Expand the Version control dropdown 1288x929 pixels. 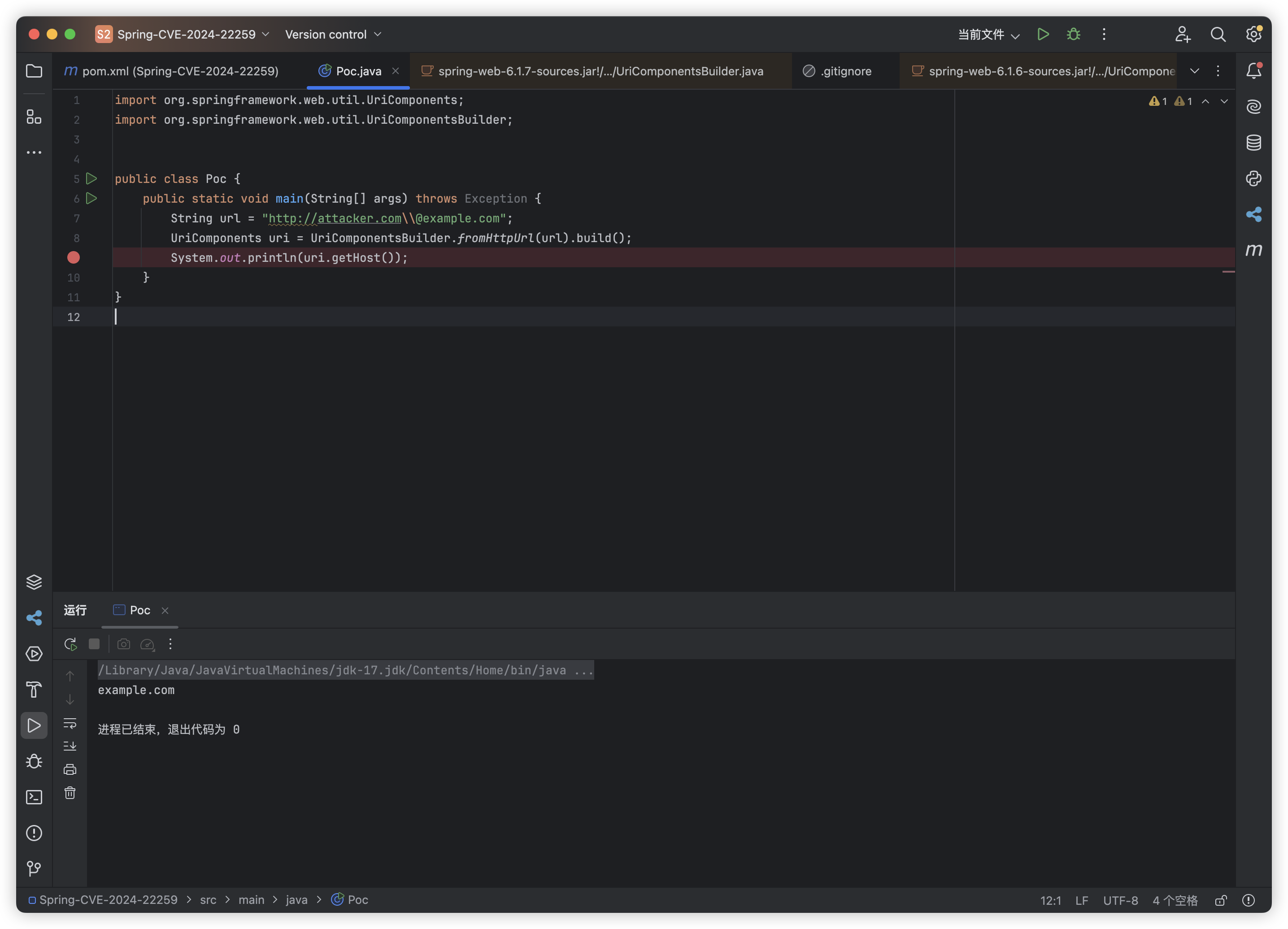tap(333, 34)
